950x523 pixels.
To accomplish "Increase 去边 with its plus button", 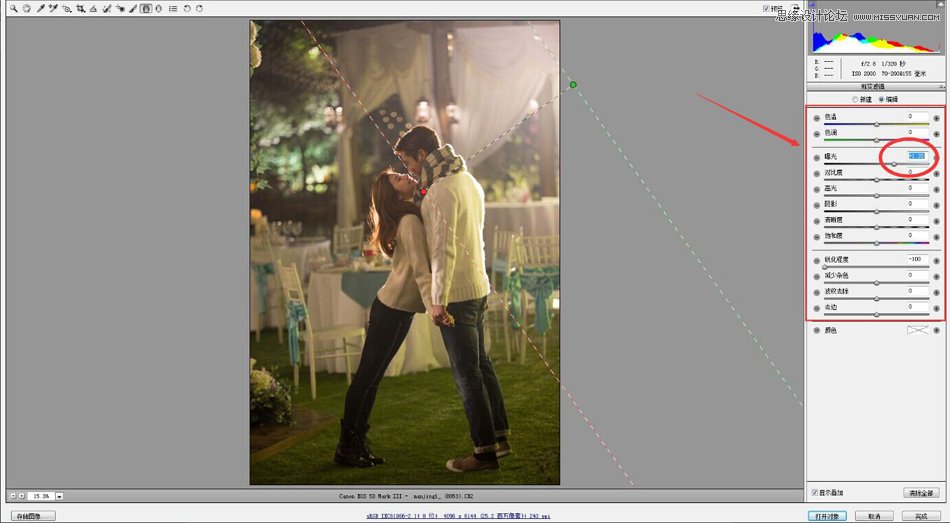I will click(x=937, y=308).
